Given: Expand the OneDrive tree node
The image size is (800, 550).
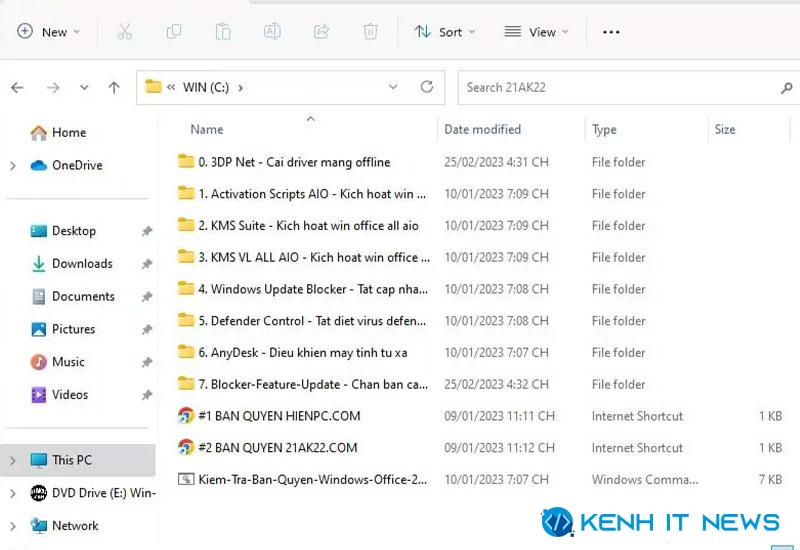Looking at the screenshot, I should coord(13,165).
